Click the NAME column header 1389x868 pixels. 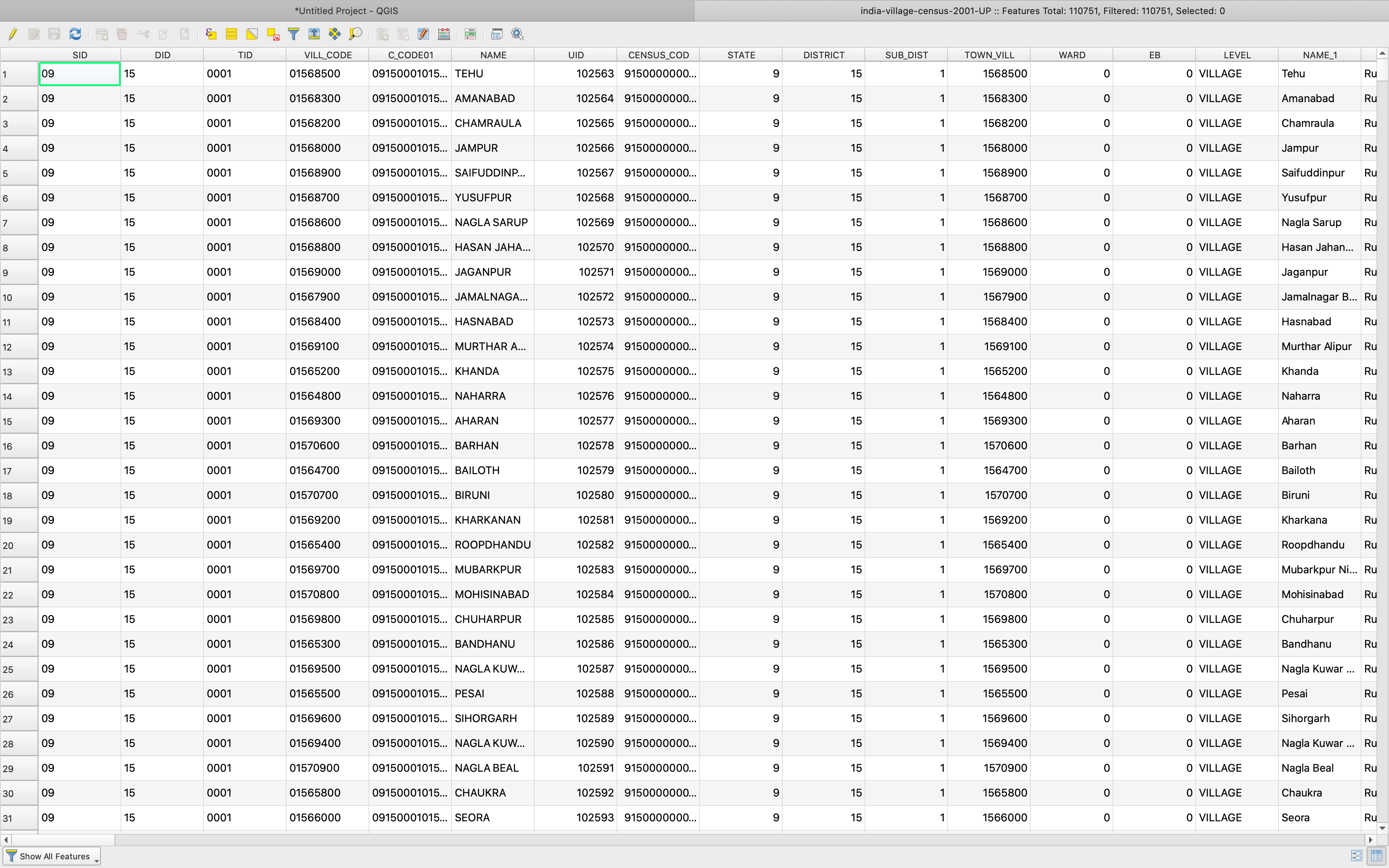(x=493, y=55)
